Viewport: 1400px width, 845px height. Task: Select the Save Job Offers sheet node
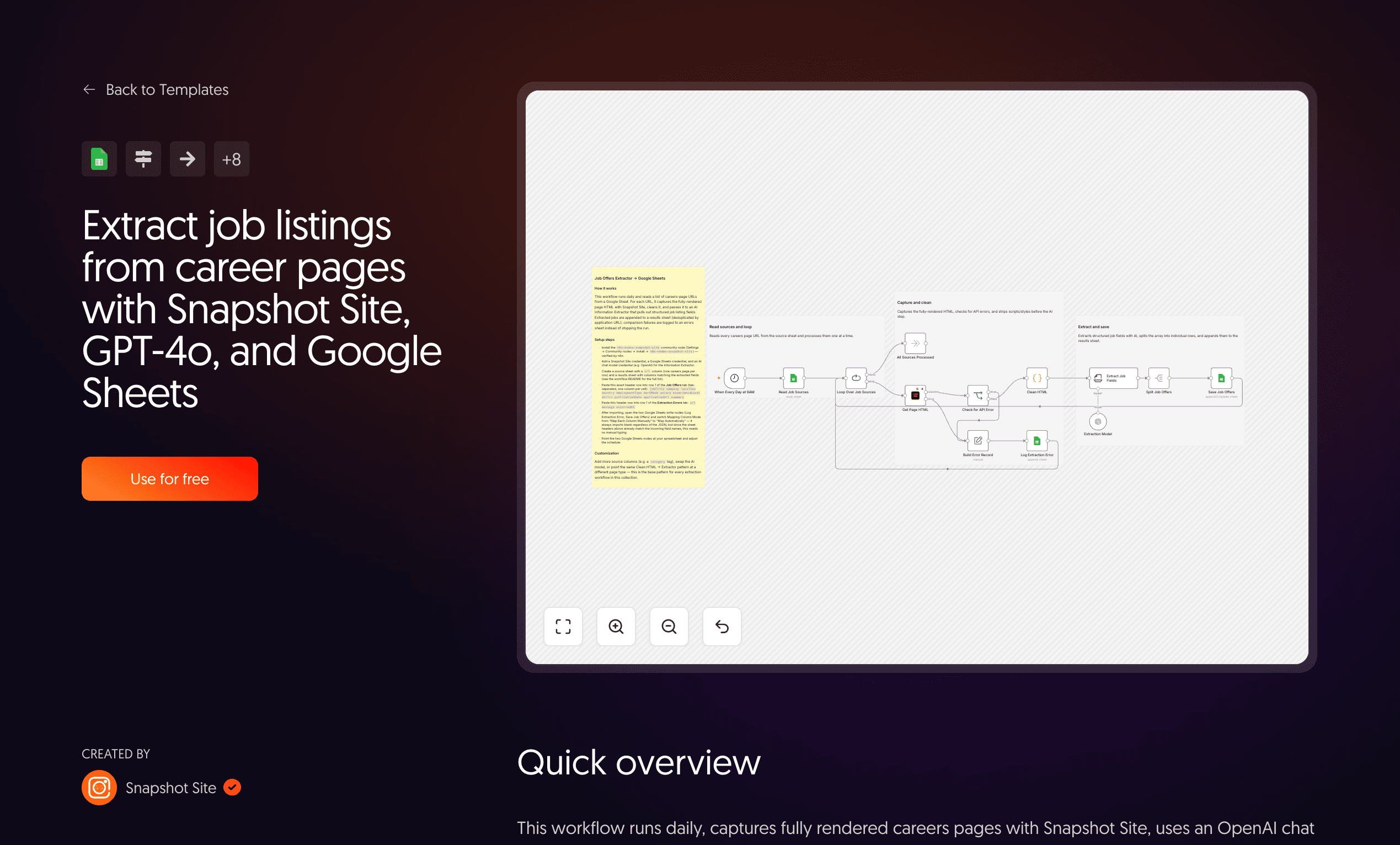[x=1221, y=378]
